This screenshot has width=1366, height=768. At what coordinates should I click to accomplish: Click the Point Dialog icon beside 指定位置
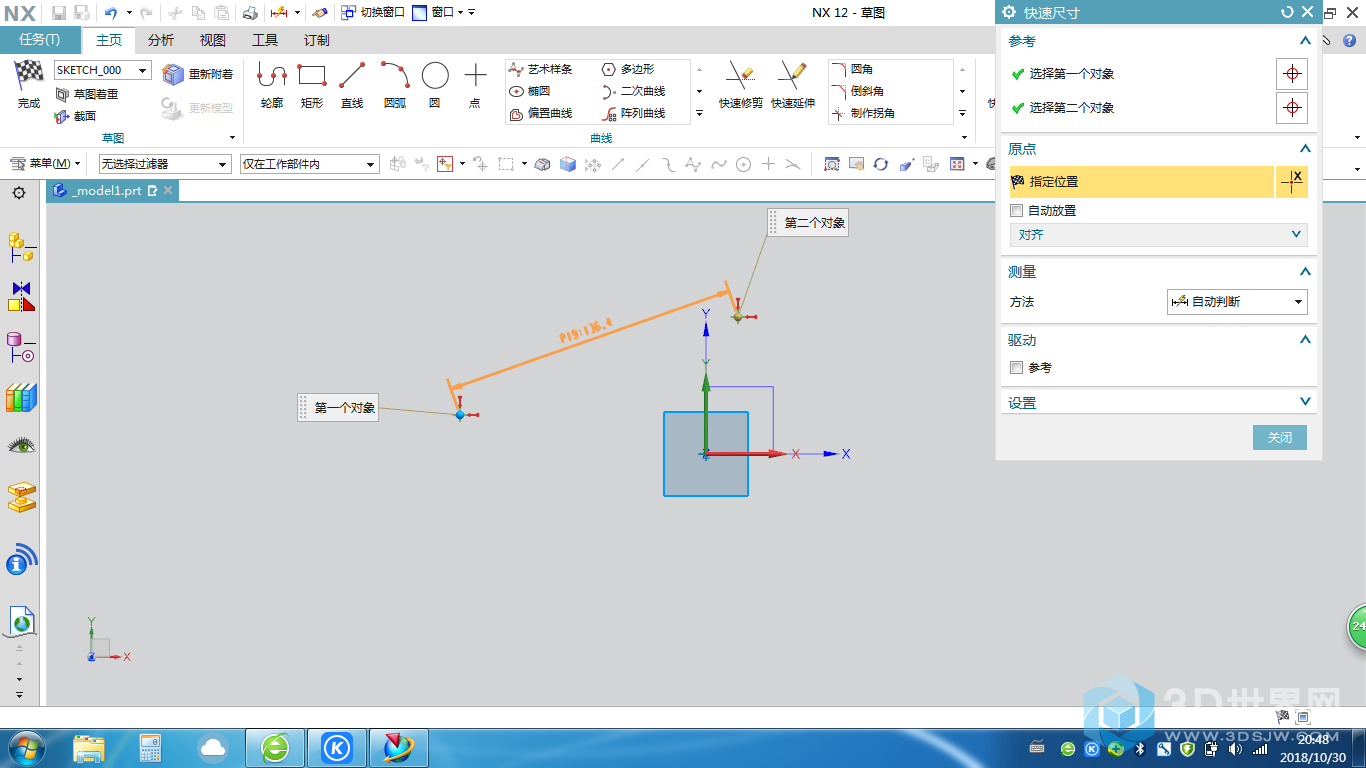pos(1292,182)
